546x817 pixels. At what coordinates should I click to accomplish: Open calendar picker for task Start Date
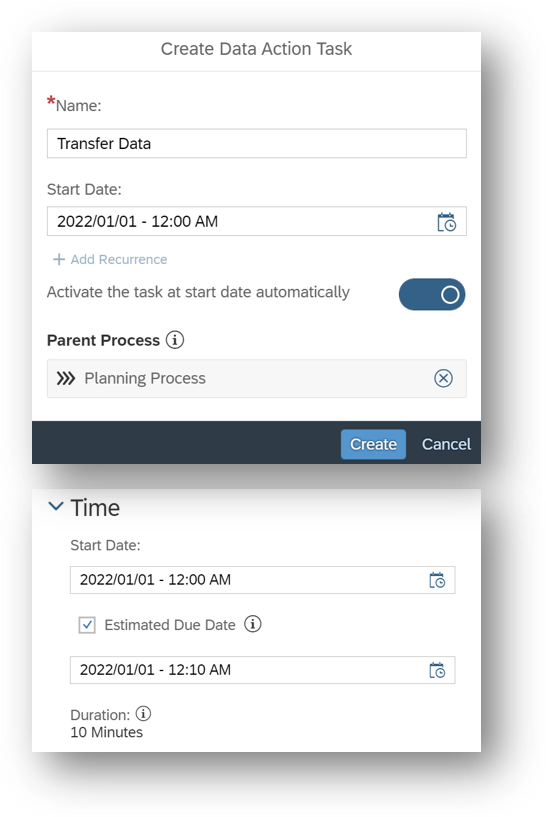tap(446, 222)
